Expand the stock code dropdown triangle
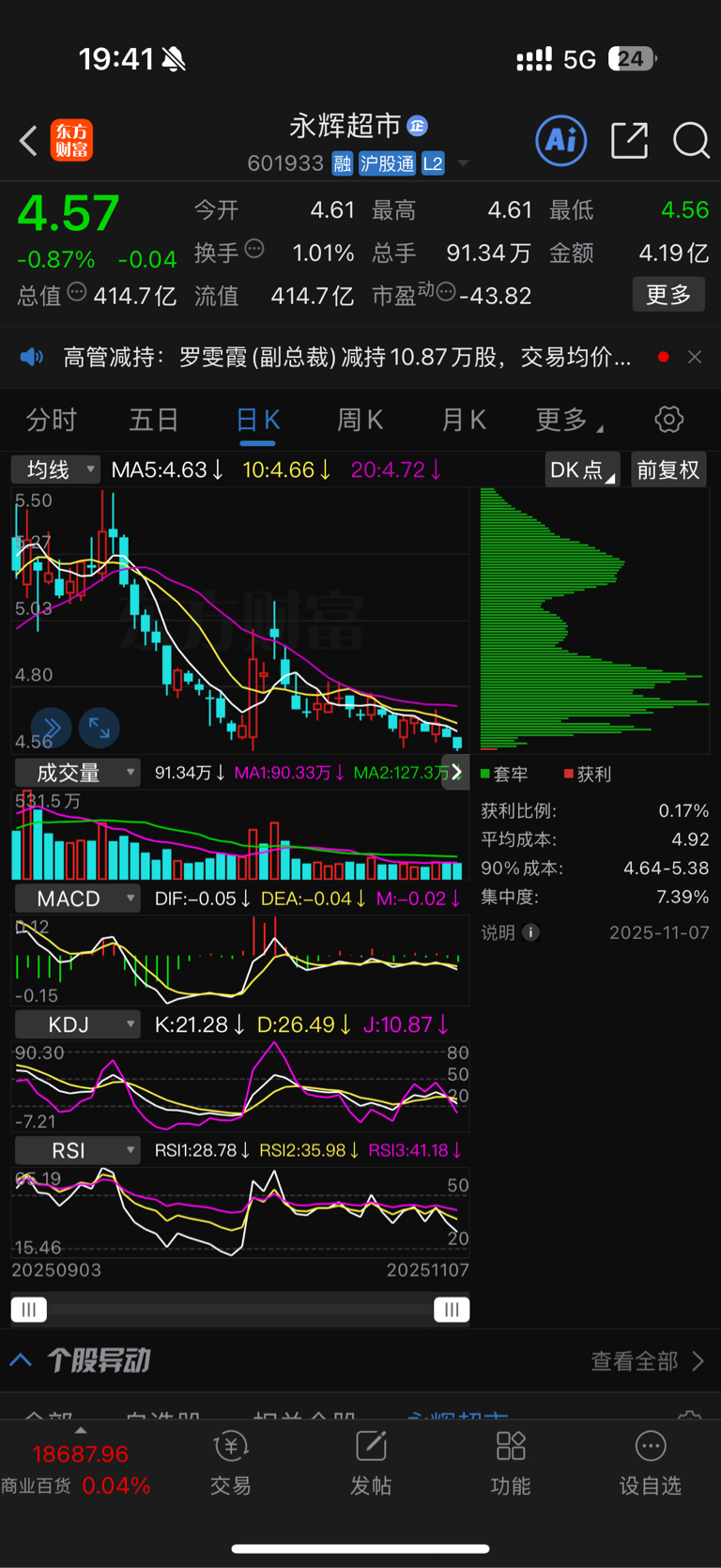This screenshot has width=721, height=1568. click(x=463, y=163)
